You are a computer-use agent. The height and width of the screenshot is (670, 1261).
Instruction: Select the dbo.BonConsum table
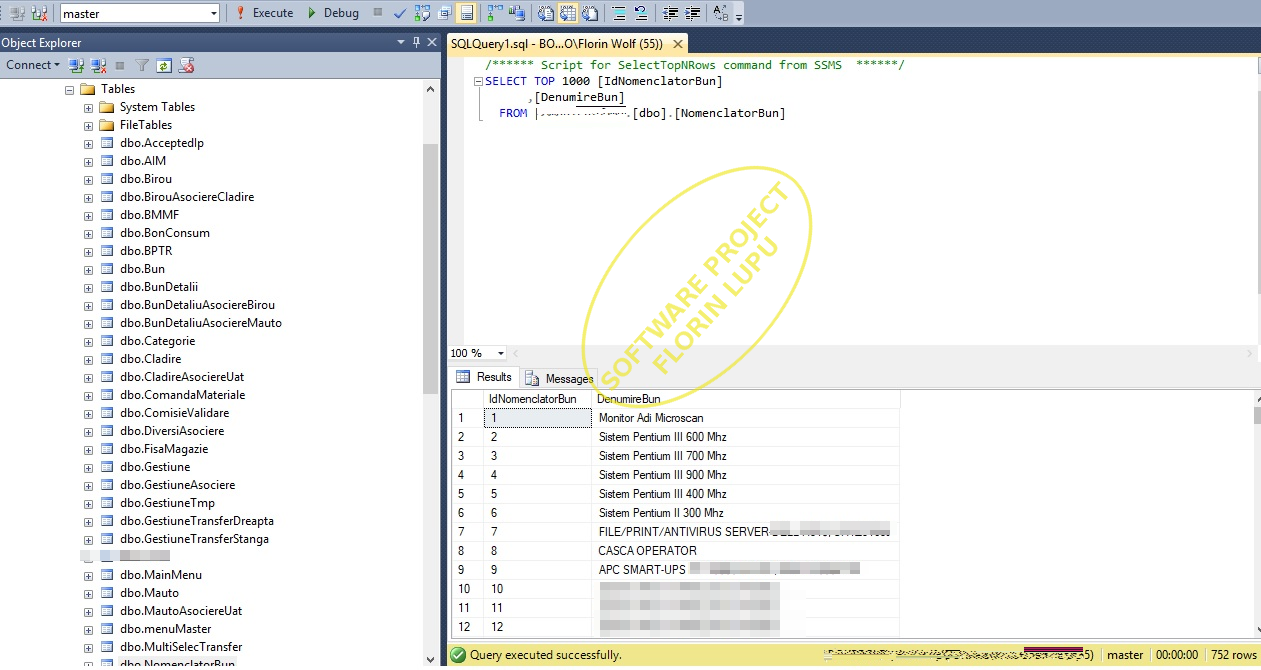coord(165,233)
